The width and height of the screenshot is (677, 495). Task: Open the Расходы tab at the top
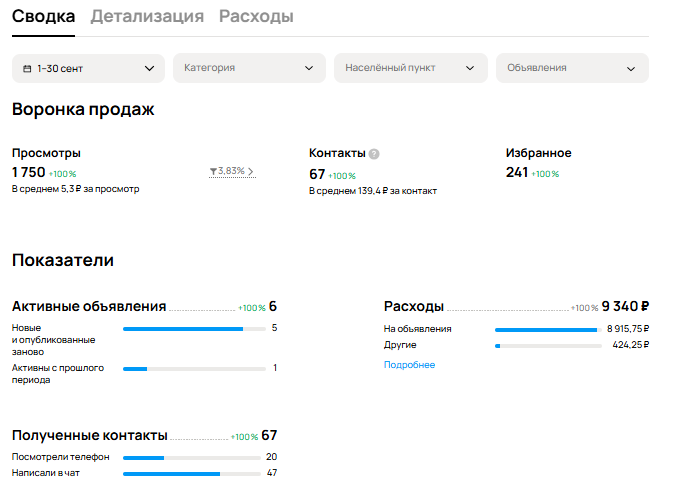(x=256, y=16)
